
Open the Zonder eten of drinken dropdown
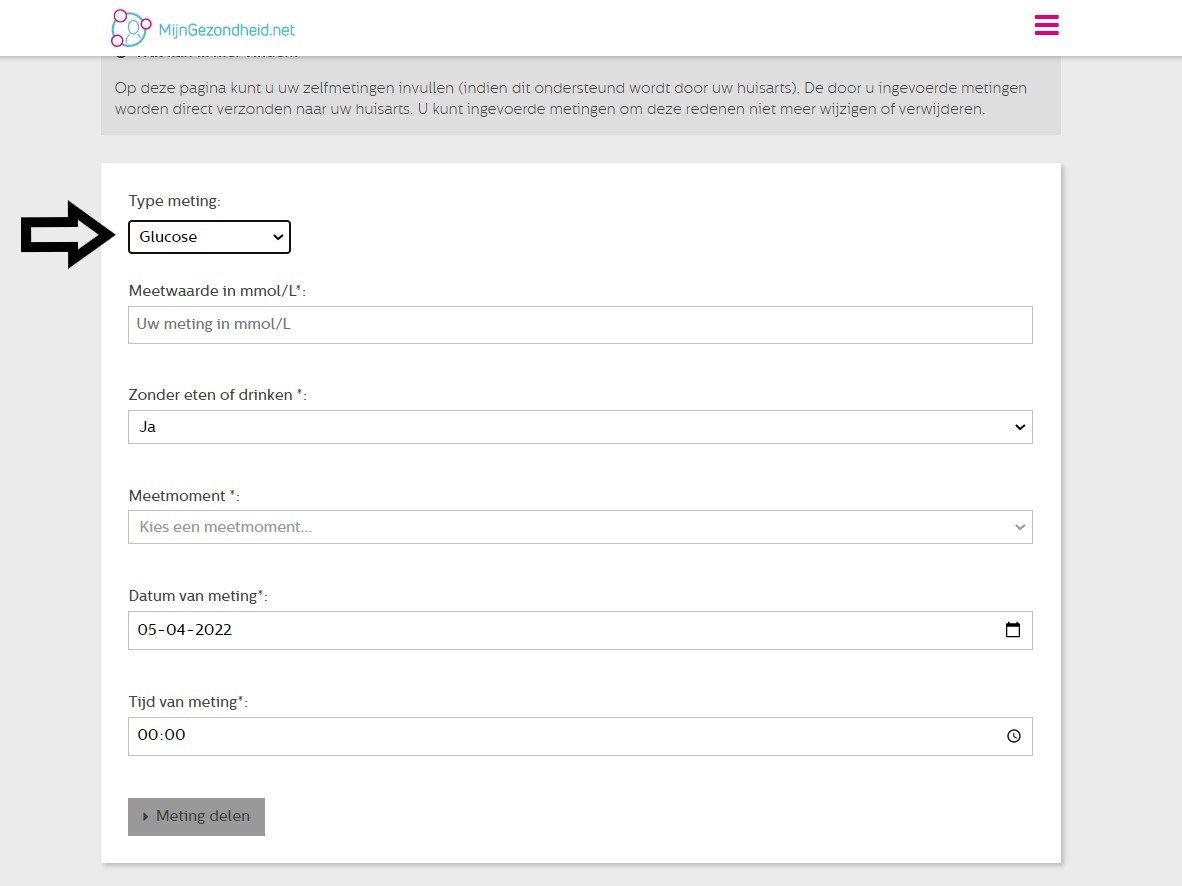(580, 427)
